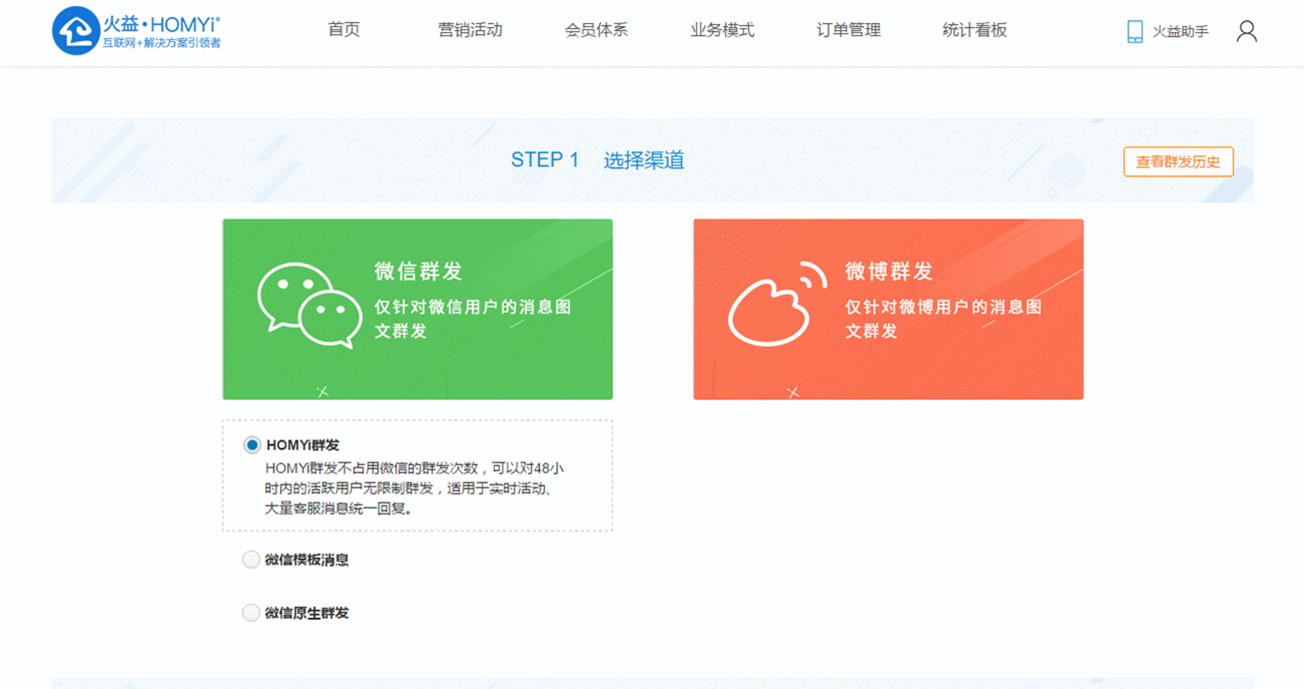Navigate to 订单管理

click(x=848, y=30)
